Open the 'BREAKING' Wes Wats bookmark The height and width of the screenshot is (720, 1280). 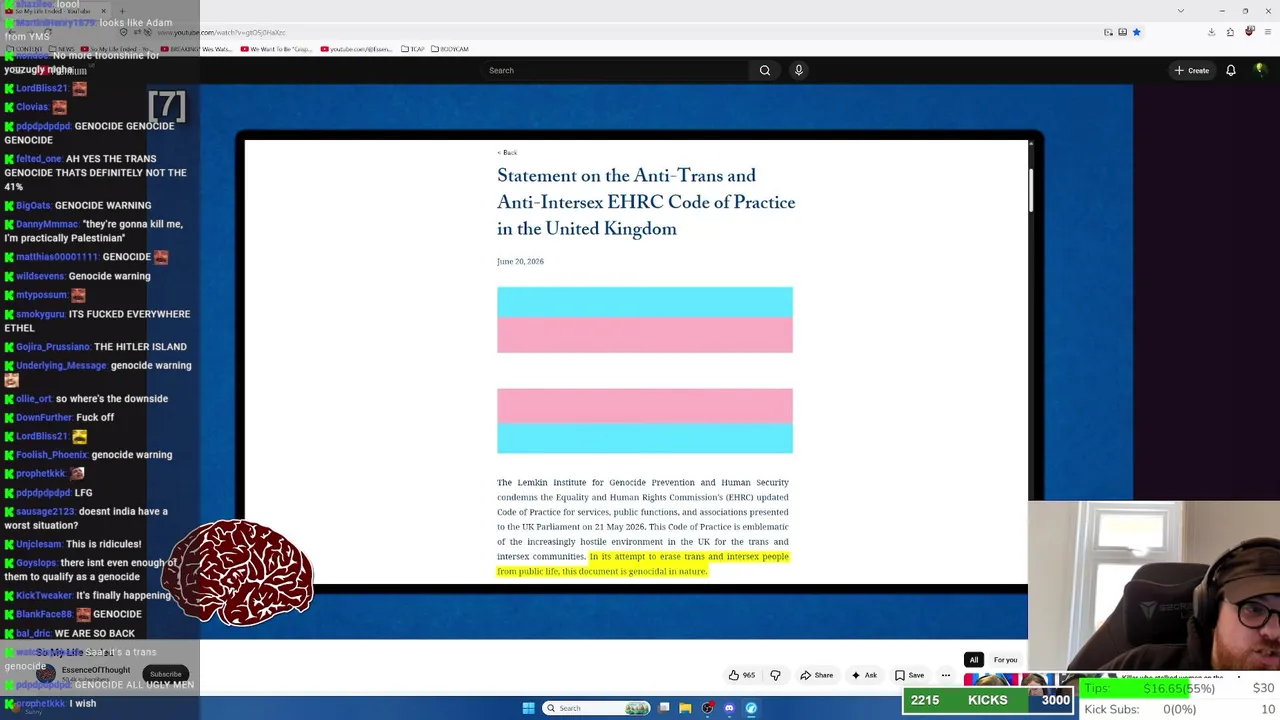[x=195, y=49]
